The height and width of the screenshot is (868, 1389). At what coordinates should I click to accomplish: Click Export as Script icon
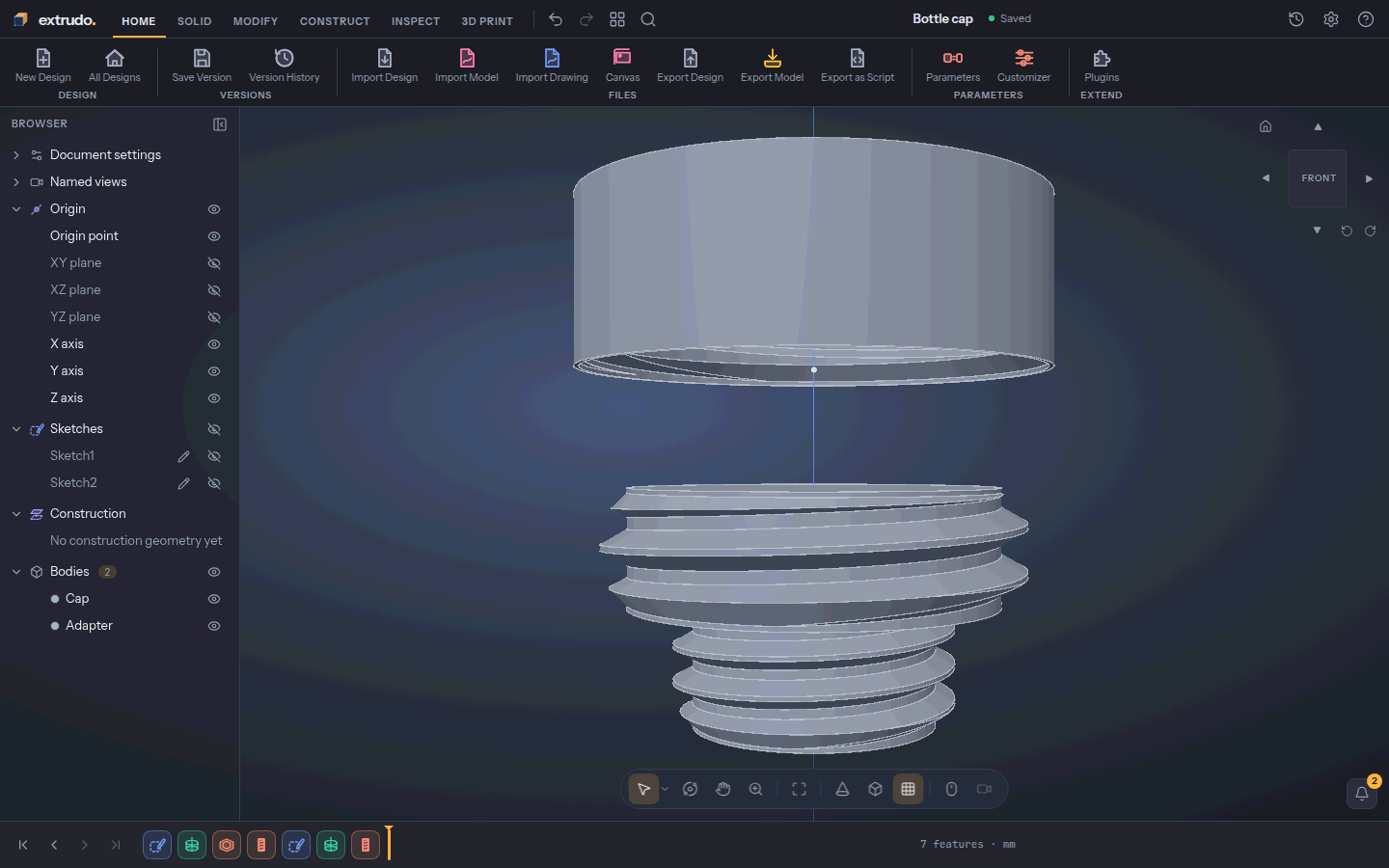[x=858, y=58]
